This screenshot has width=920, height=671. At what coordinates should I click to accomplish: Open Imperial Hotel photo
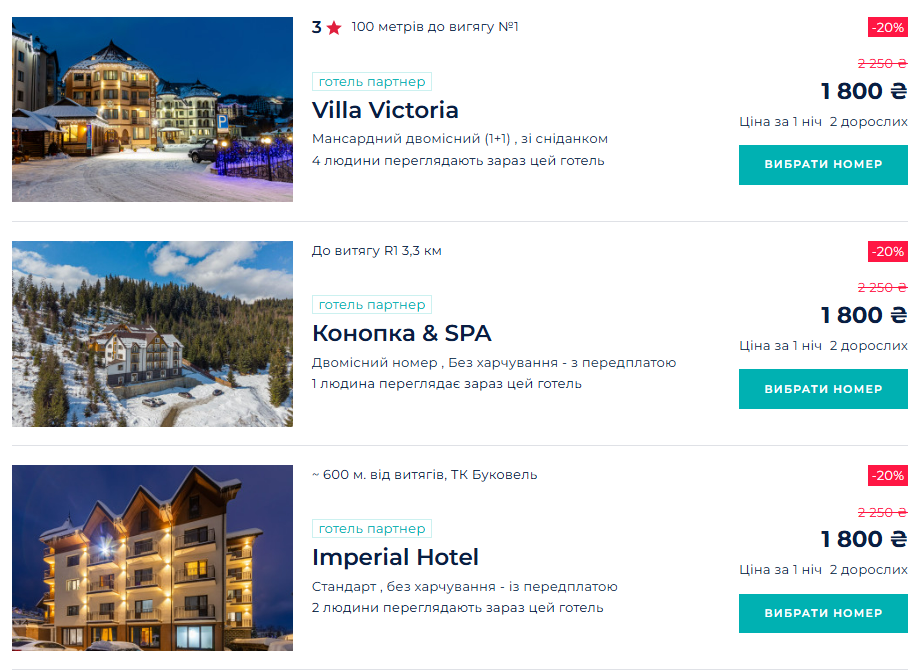point(152,558)
